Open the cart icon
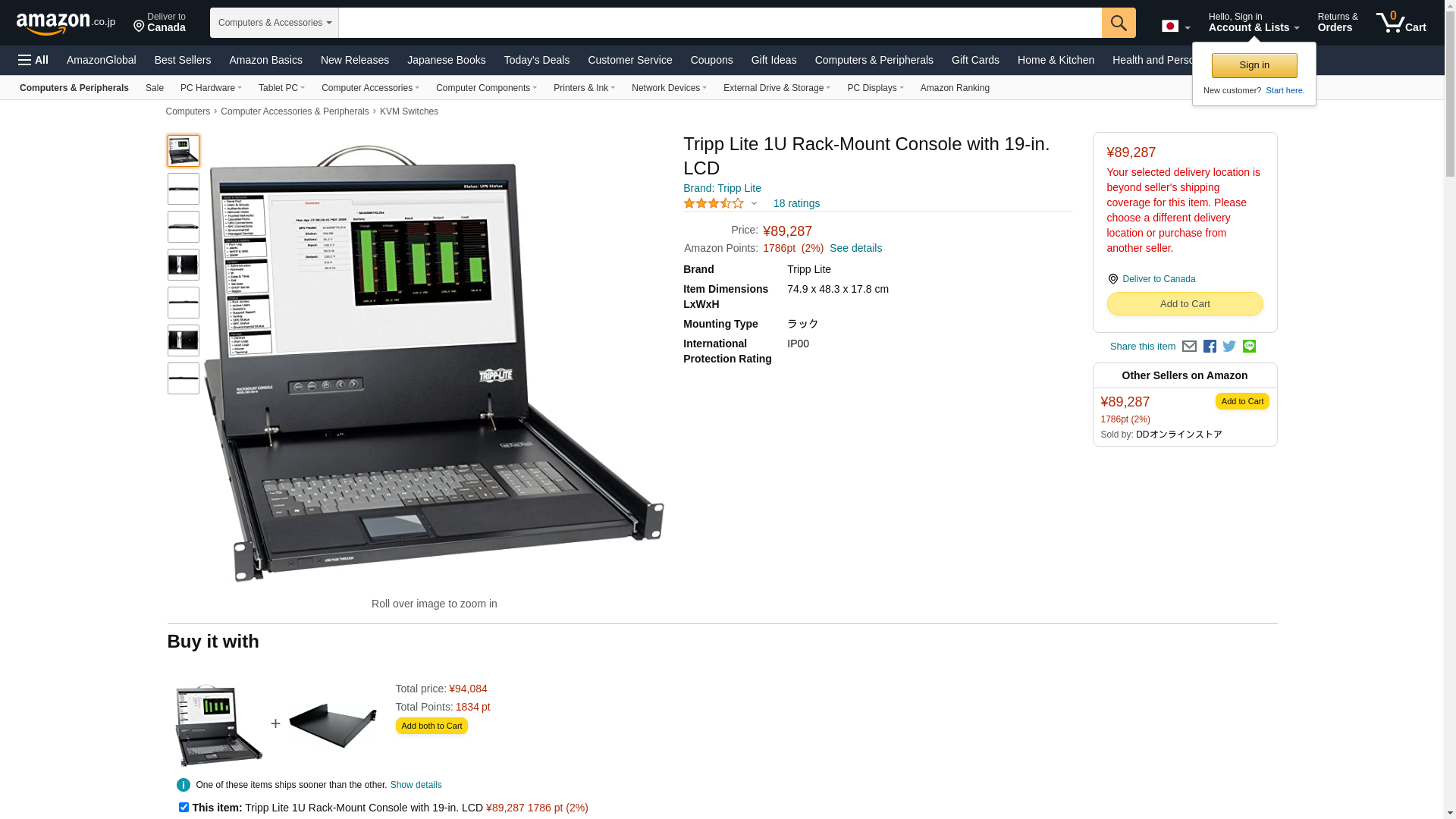1456x819 pixels. tap(1401, 22)
